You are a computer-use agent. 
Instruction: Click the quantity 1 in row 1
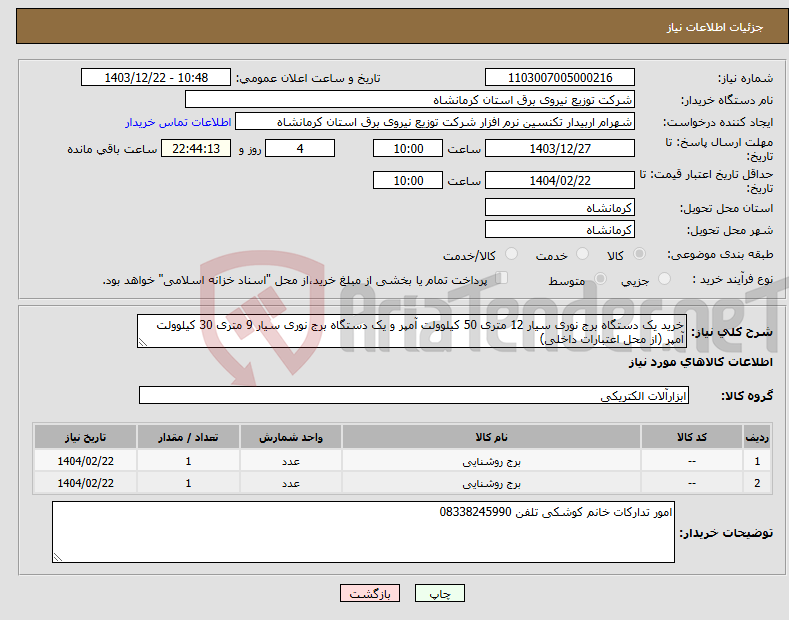tap(188, 461)
